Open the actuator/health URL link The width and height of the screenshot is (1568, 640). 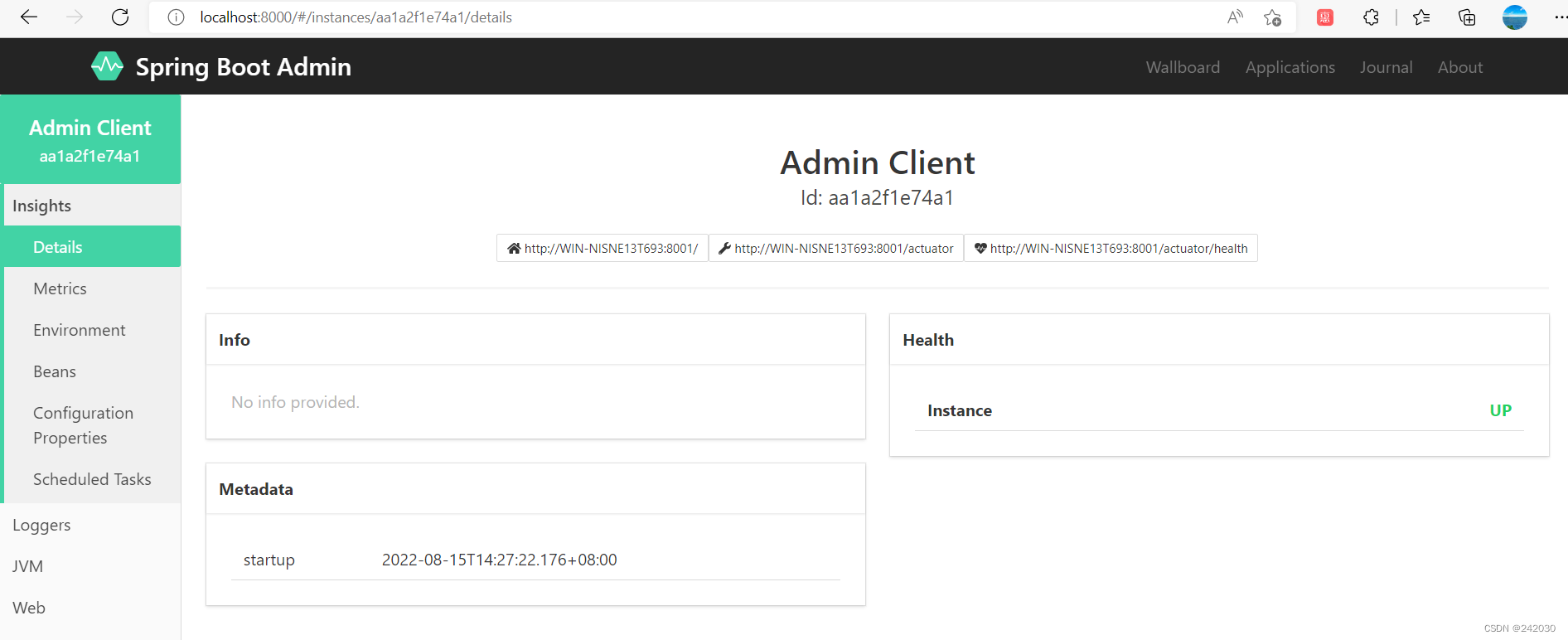coord(1111,248)
